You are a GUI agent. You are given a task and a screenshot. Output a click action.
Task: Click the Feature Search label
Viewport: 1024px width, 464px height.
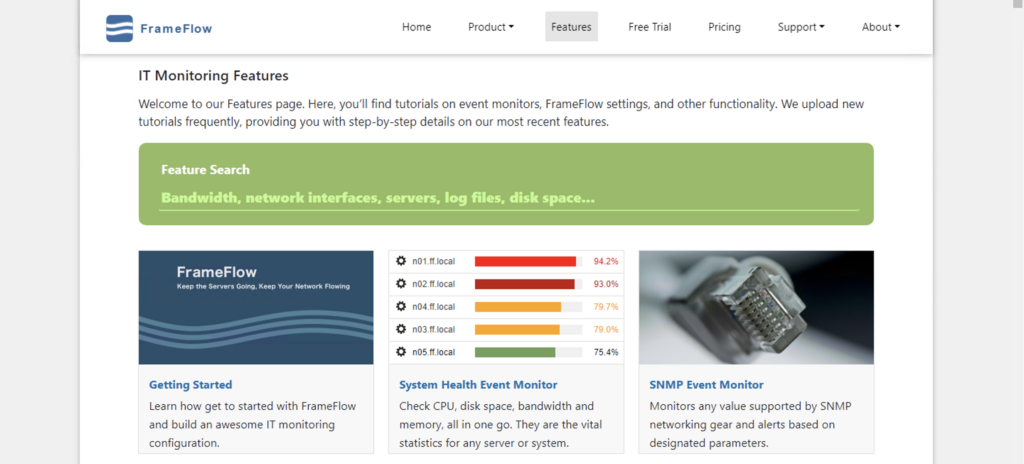coord(205,170)
